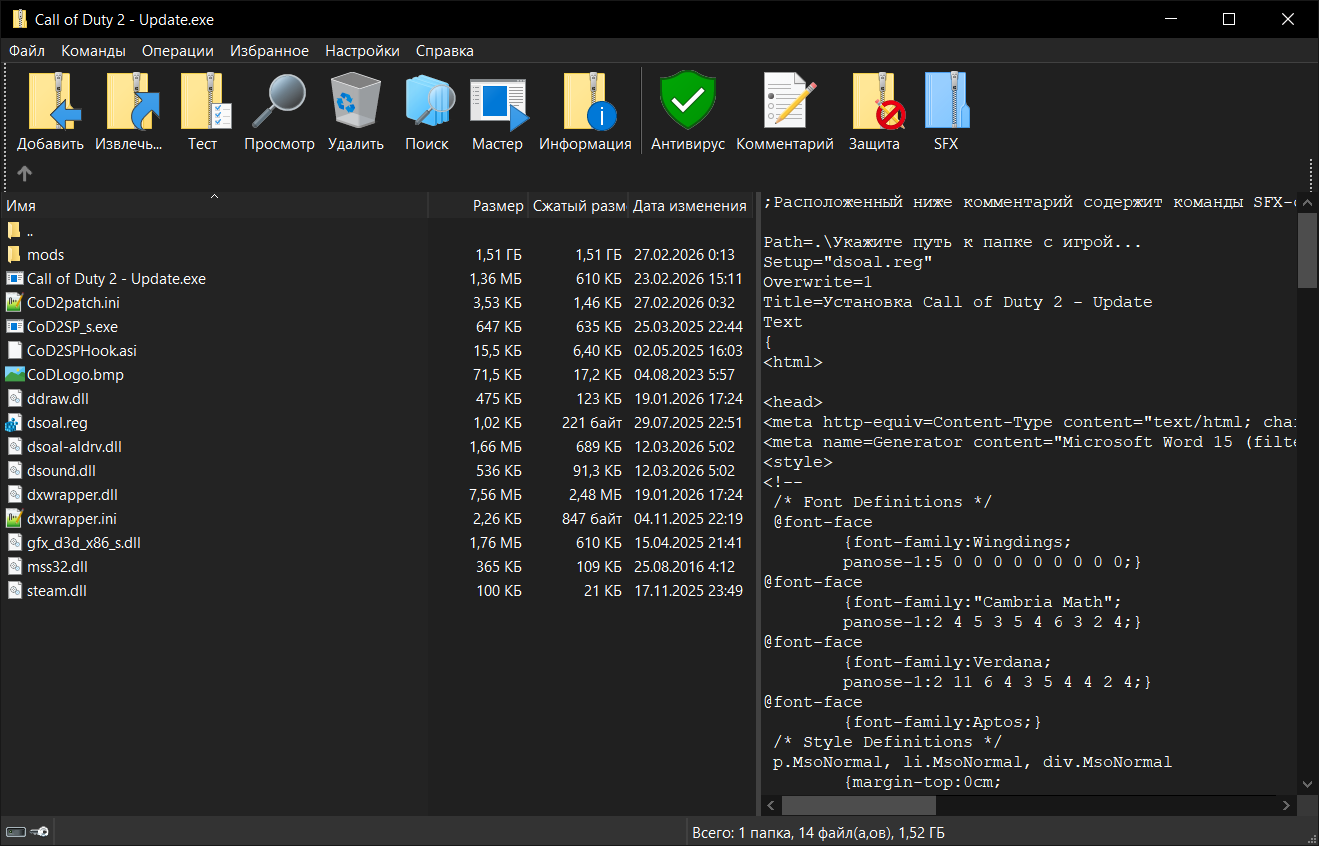Image resolution: width=1319 pixels, height=846 pixels.
Task: Click the Setup="dsoal.reg" comment line
Action: (x=848, y=262)
